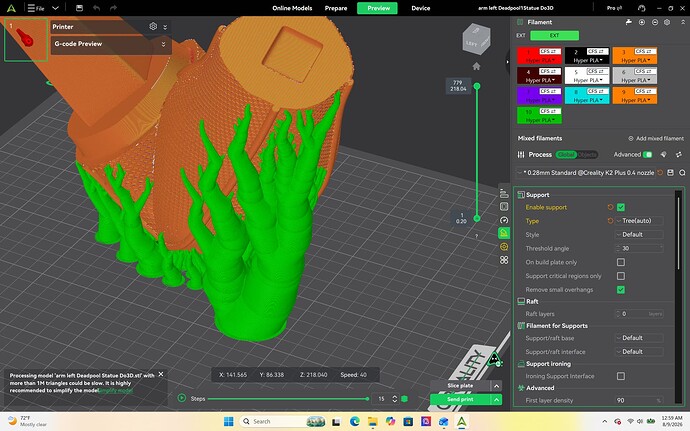Screen dimensions: 690x431
Task: Click the speedometer icon on side strip
Action: coord(504,220)
